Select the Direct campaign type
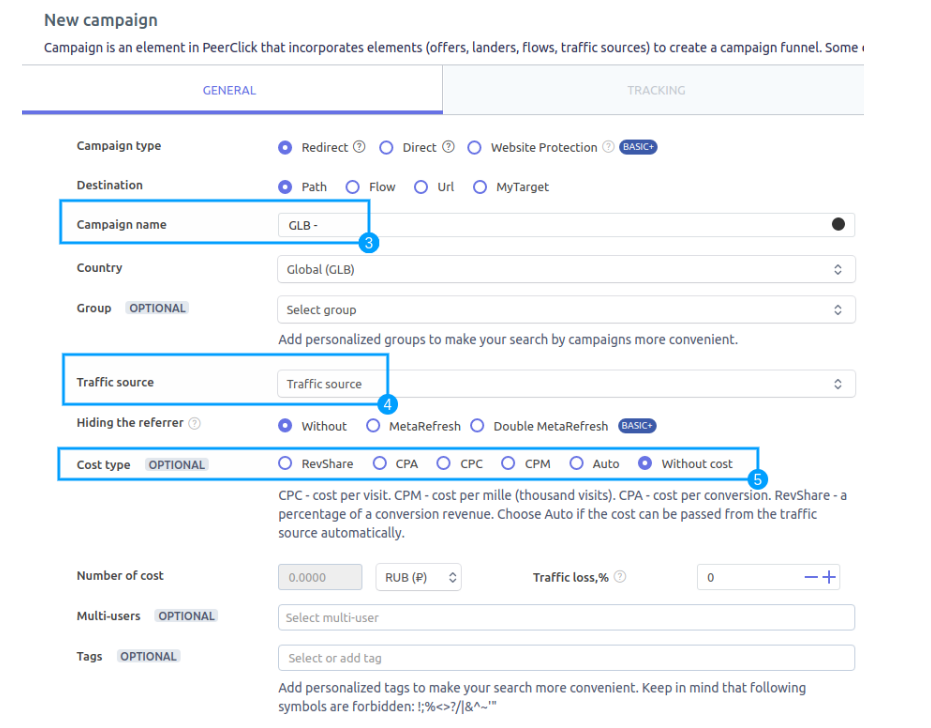Image resolution: width=931 pixels, height=728 pixels. pos(387,147)
